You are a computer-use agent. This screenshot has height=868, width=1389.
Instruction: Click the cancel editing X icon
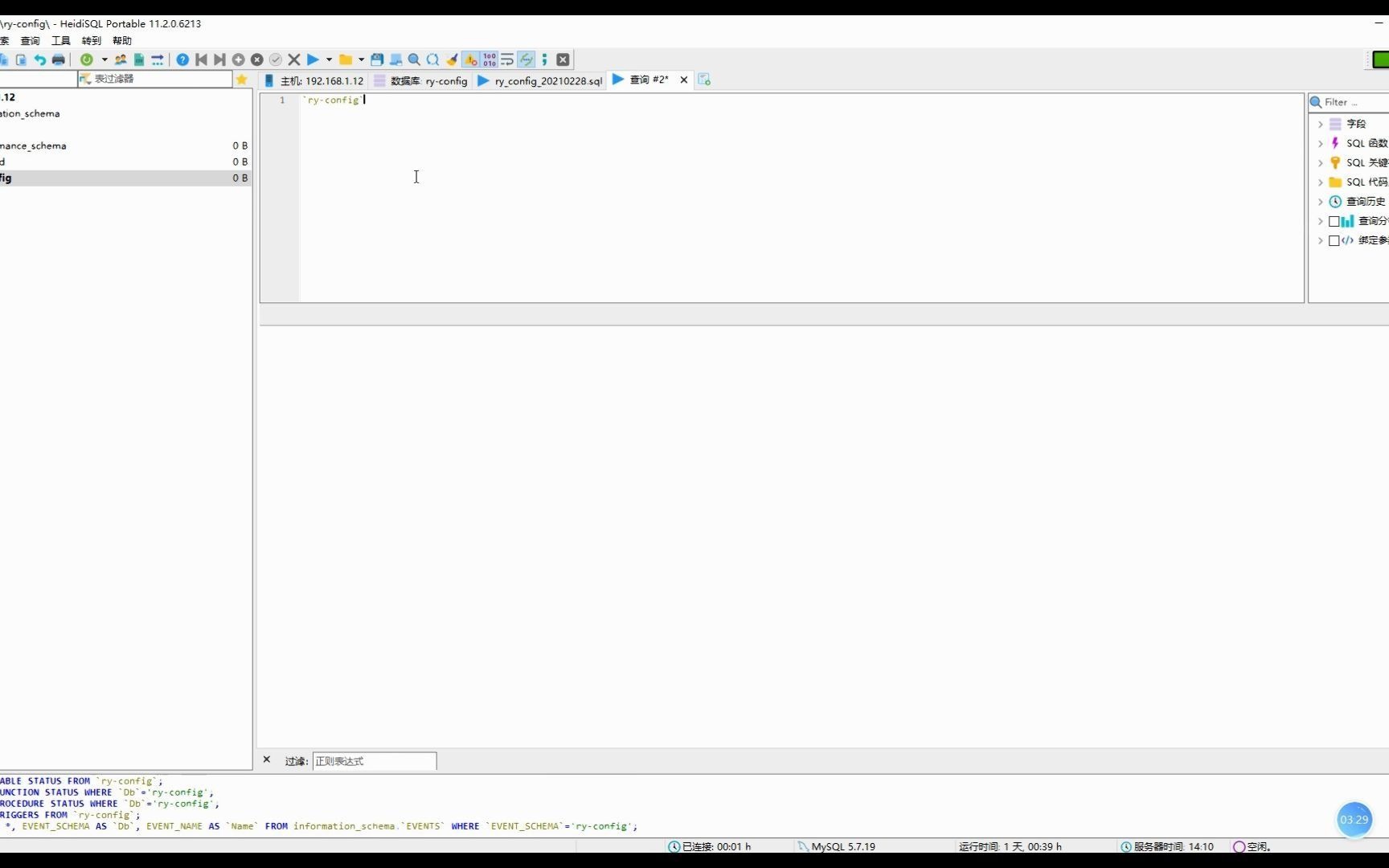pos(294,59)
